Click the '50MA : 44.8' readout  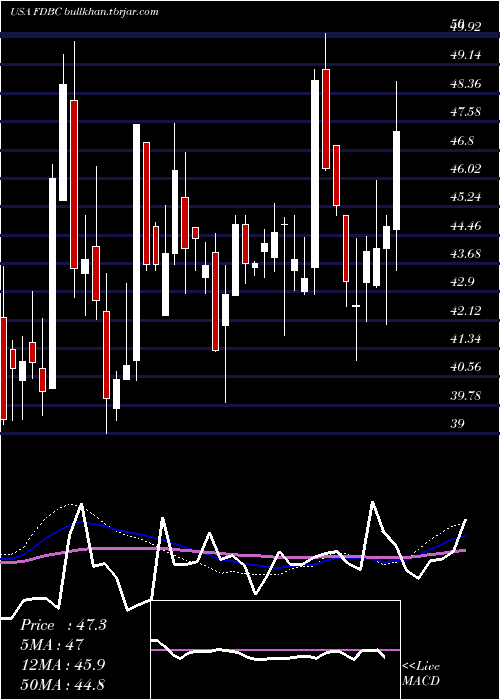62,684
